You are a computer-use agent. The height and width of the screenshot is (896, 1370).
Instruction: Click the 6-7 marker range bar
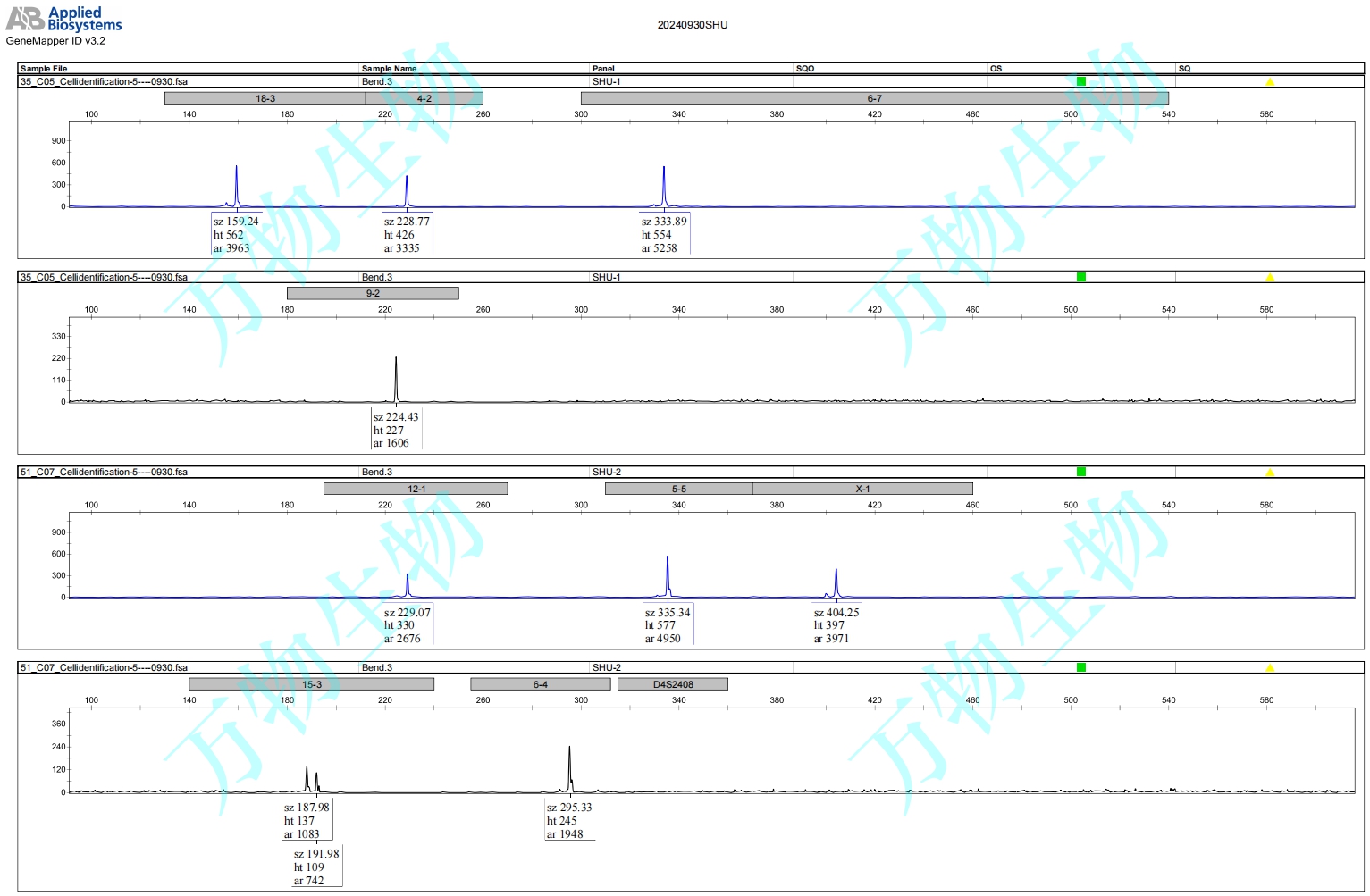click(874, 98)
